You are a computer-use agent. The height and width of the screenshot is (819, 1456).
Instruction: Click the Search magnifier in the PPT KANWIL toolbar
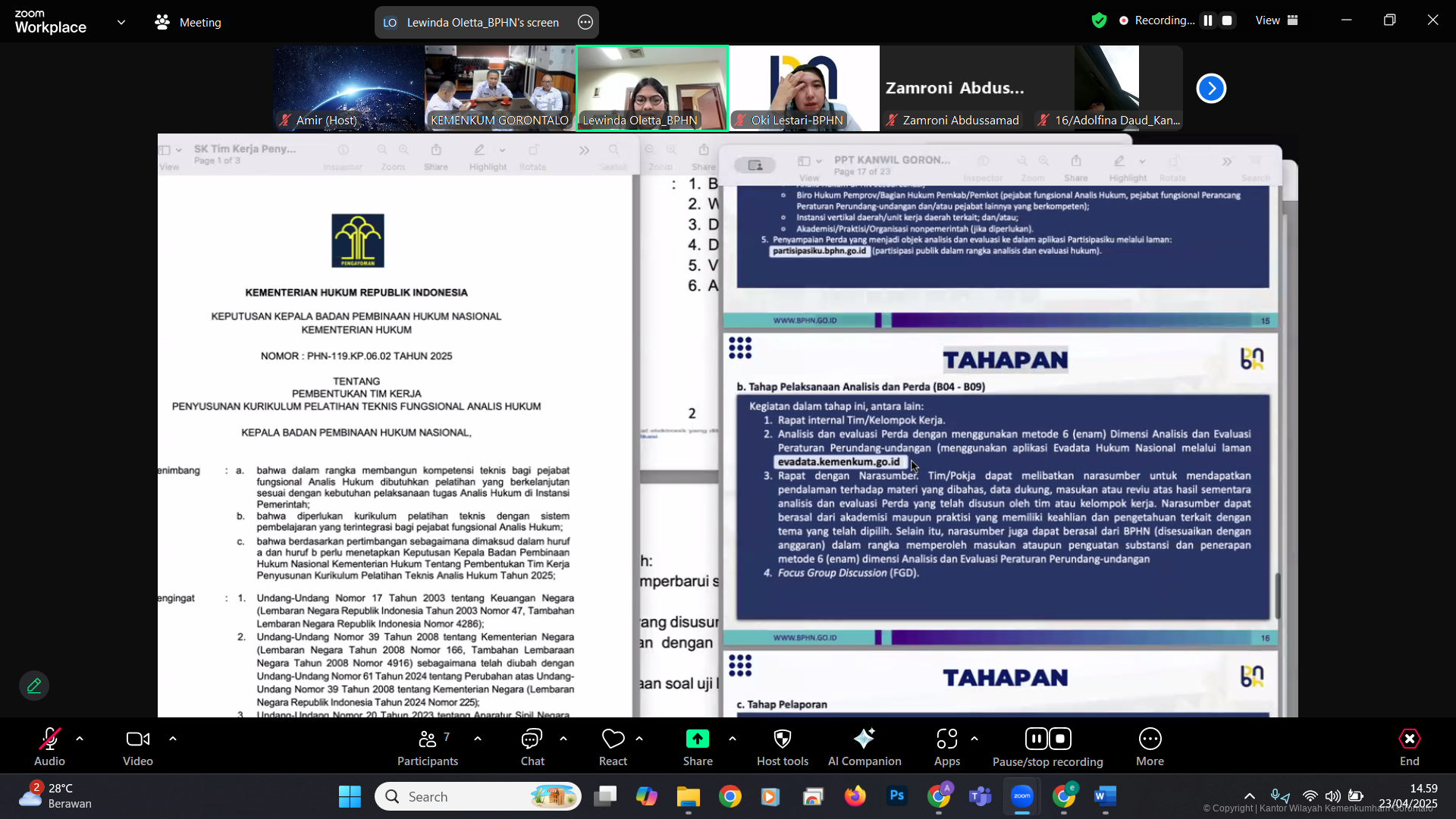coord(1256,161)
